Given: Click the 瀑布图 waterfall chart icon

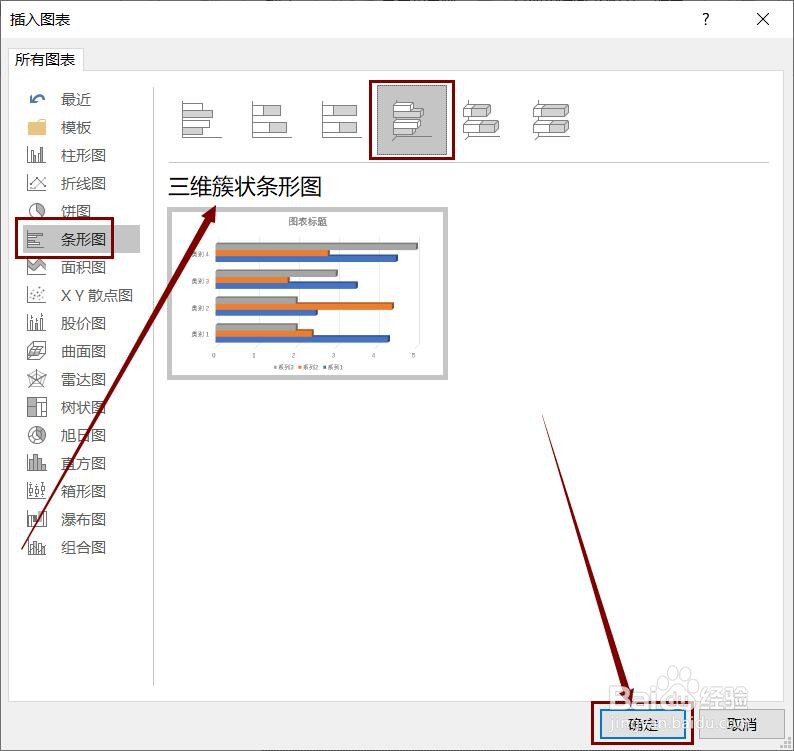Looking at the screenshot, I should [36, 519].
